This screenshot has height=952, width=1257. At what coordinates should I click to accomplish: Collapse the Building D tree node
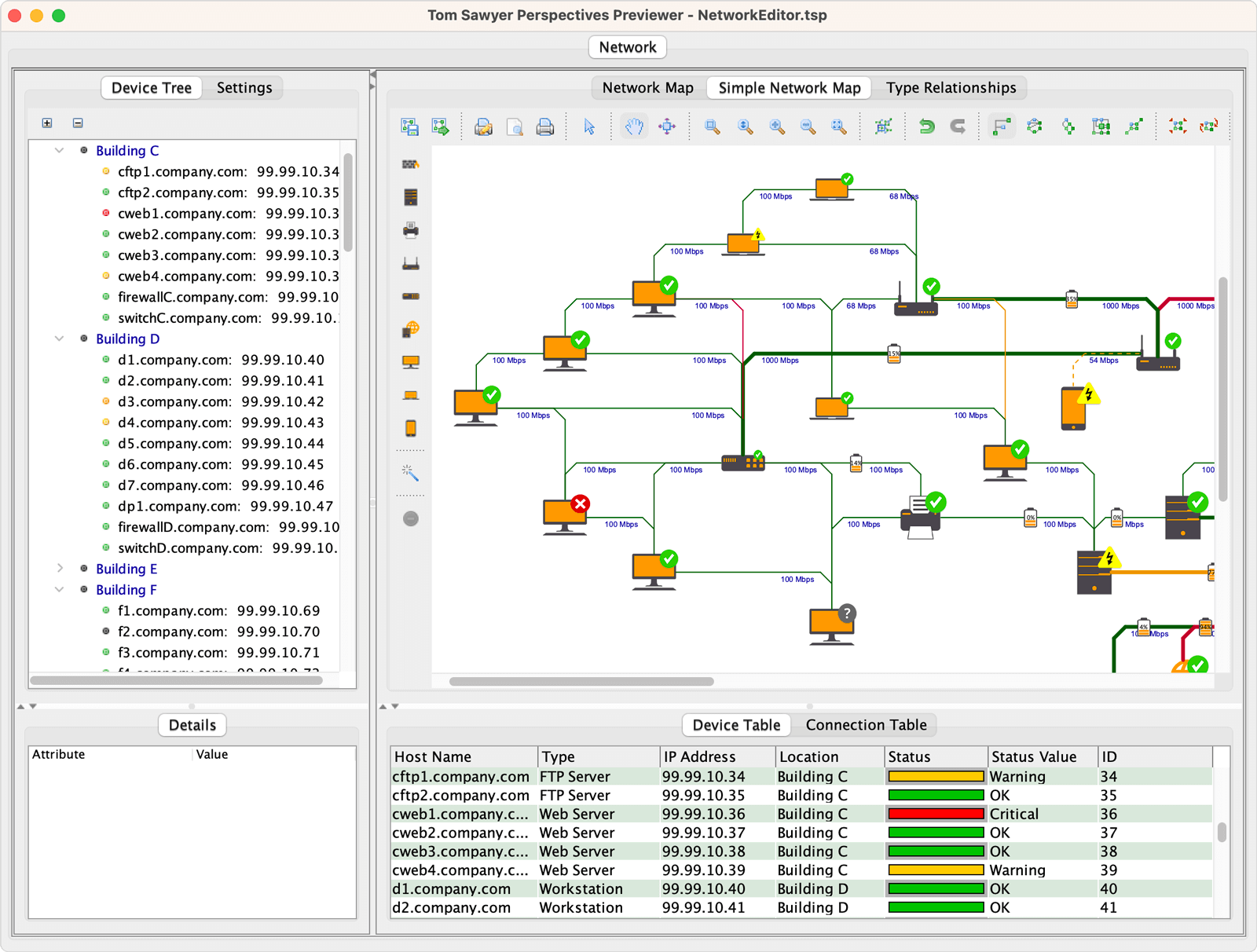coord(60,339)
